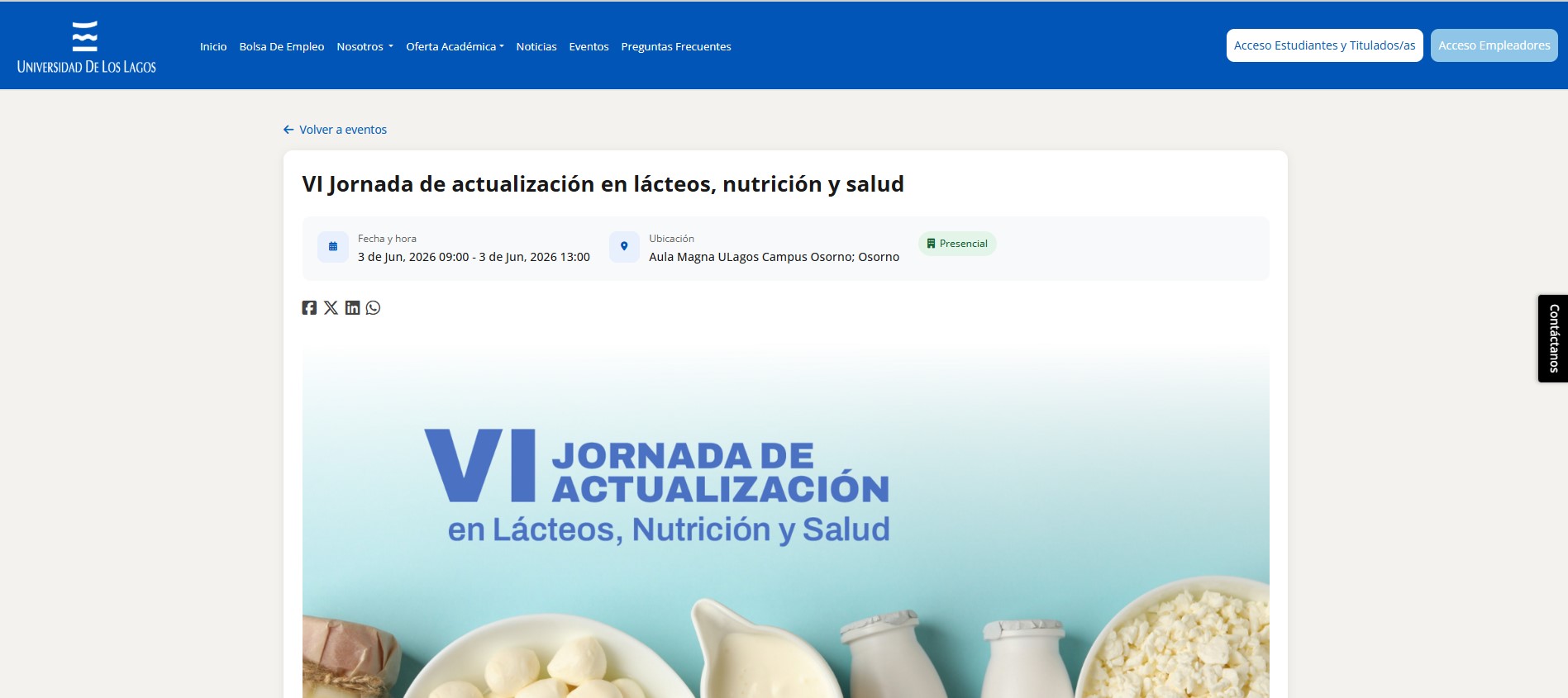Viewport: 1568px width, 698px height.
Task: Share event through WhatsApp icon
Action: click(374, 308)
